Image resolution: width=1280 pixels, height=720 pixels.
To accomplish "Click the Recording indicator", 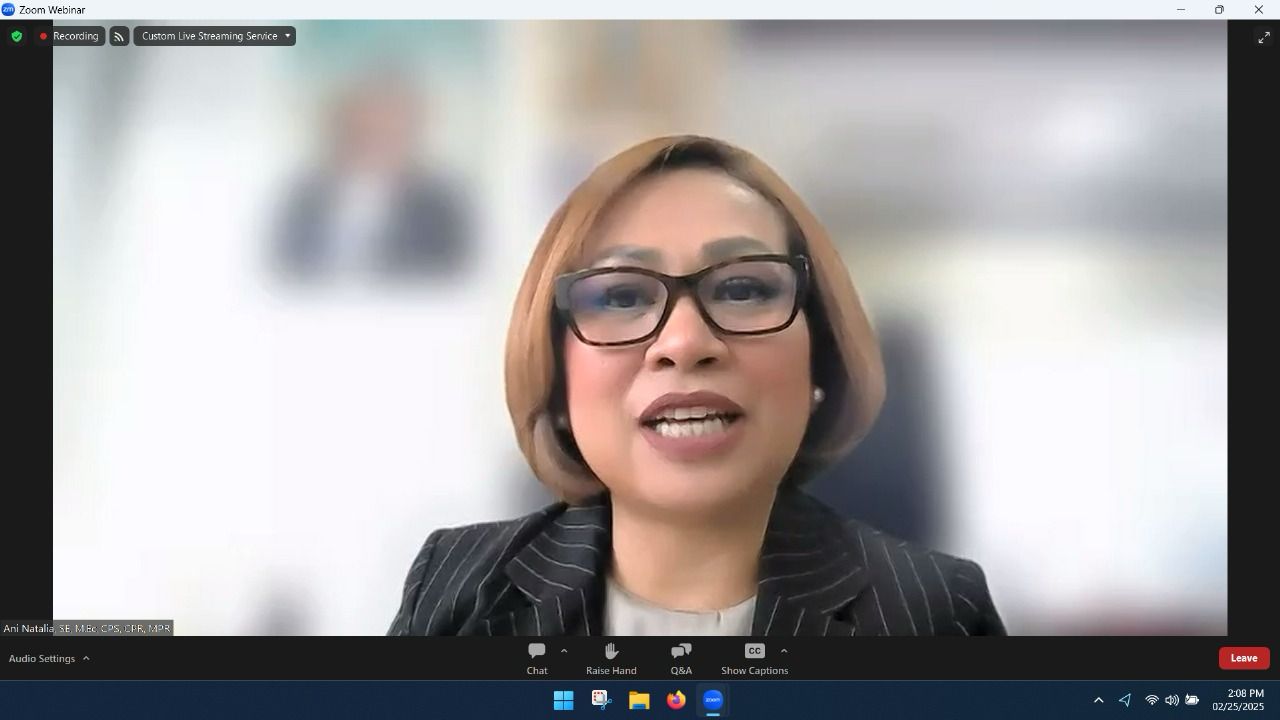I will (69, 36).
